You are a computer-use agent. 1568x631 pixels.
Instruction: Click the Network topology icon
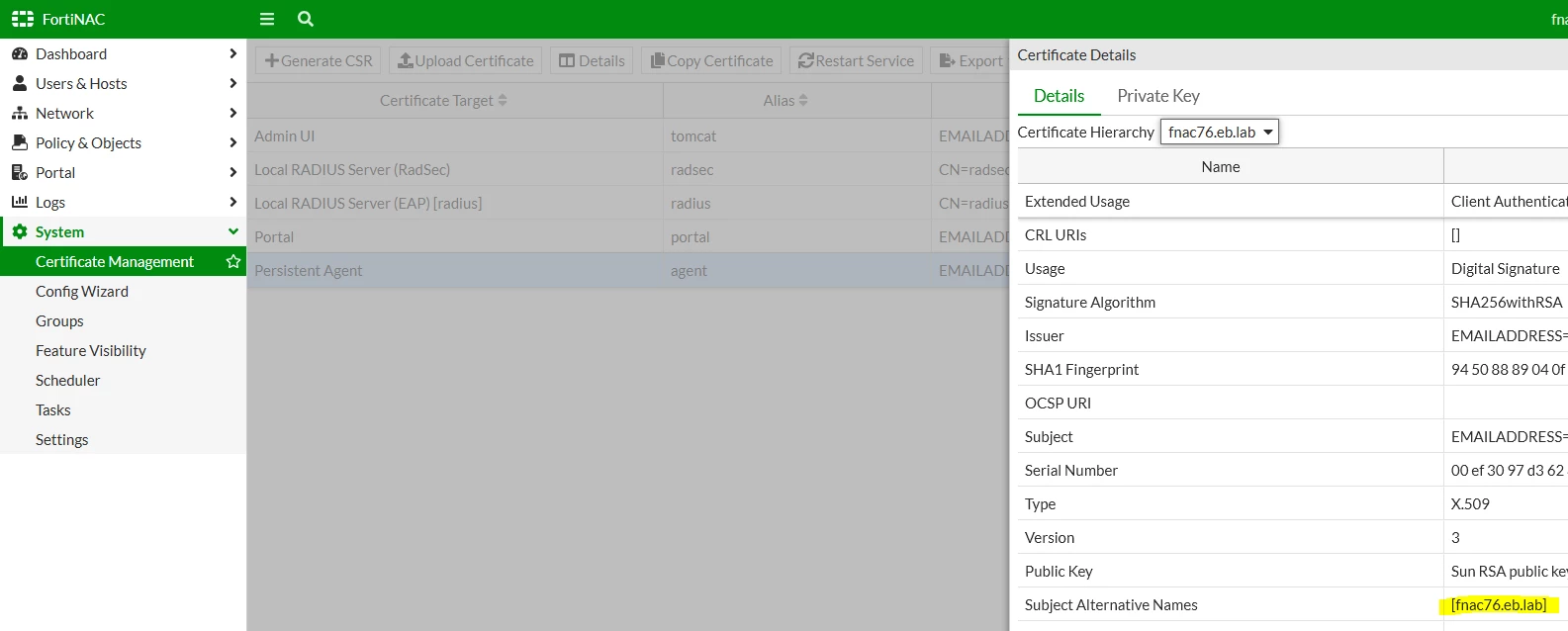[20, 113]
